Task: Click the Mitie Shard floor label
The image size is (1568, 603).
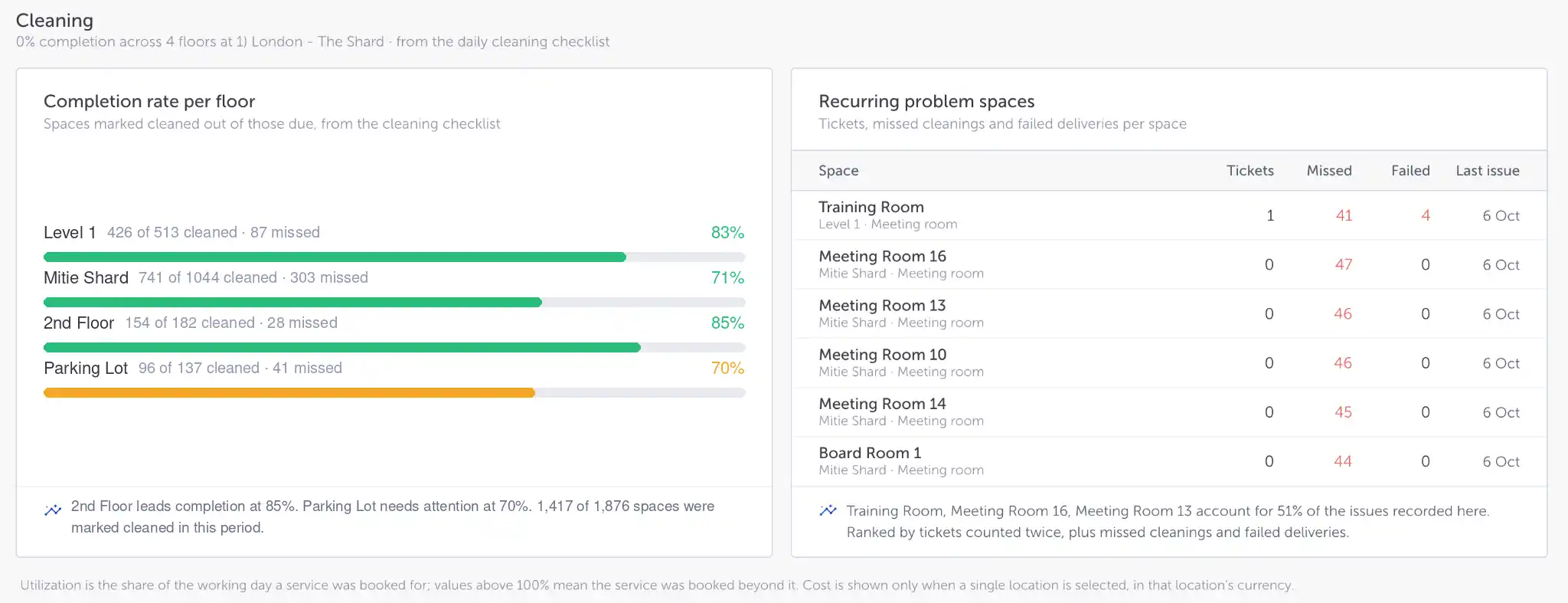Action: pyautogui.click(x=86, y=278)
